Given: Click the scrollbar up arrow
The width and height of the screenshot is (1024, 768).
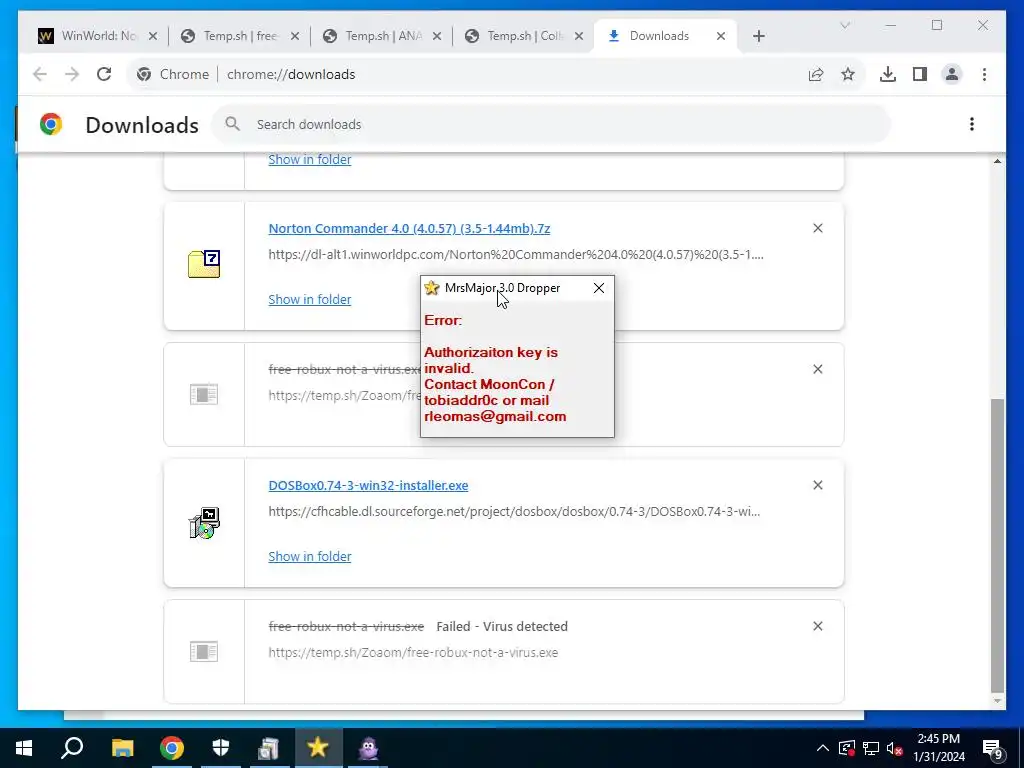Looking at the screenshot, I should pyautogui.click(x=997, y=161).
